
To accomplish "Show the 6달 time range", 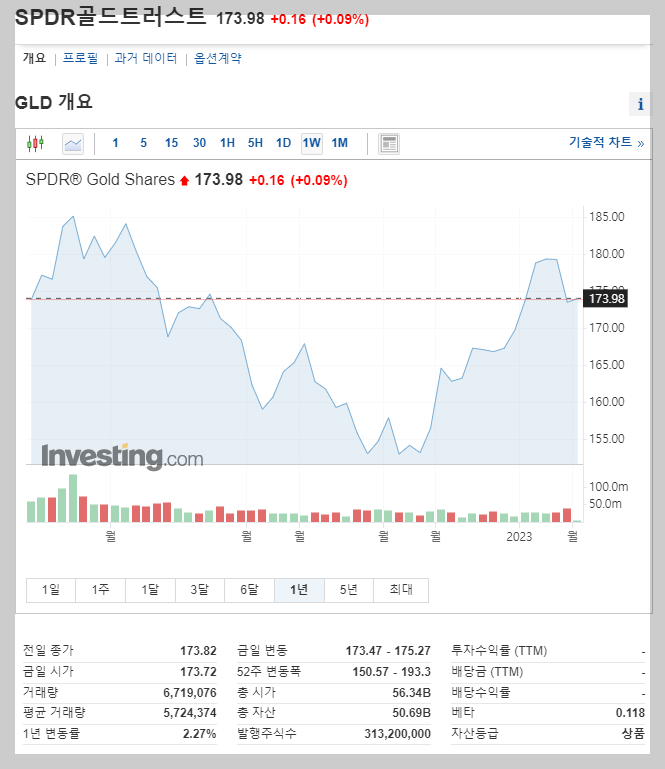I will click(250, 590).
